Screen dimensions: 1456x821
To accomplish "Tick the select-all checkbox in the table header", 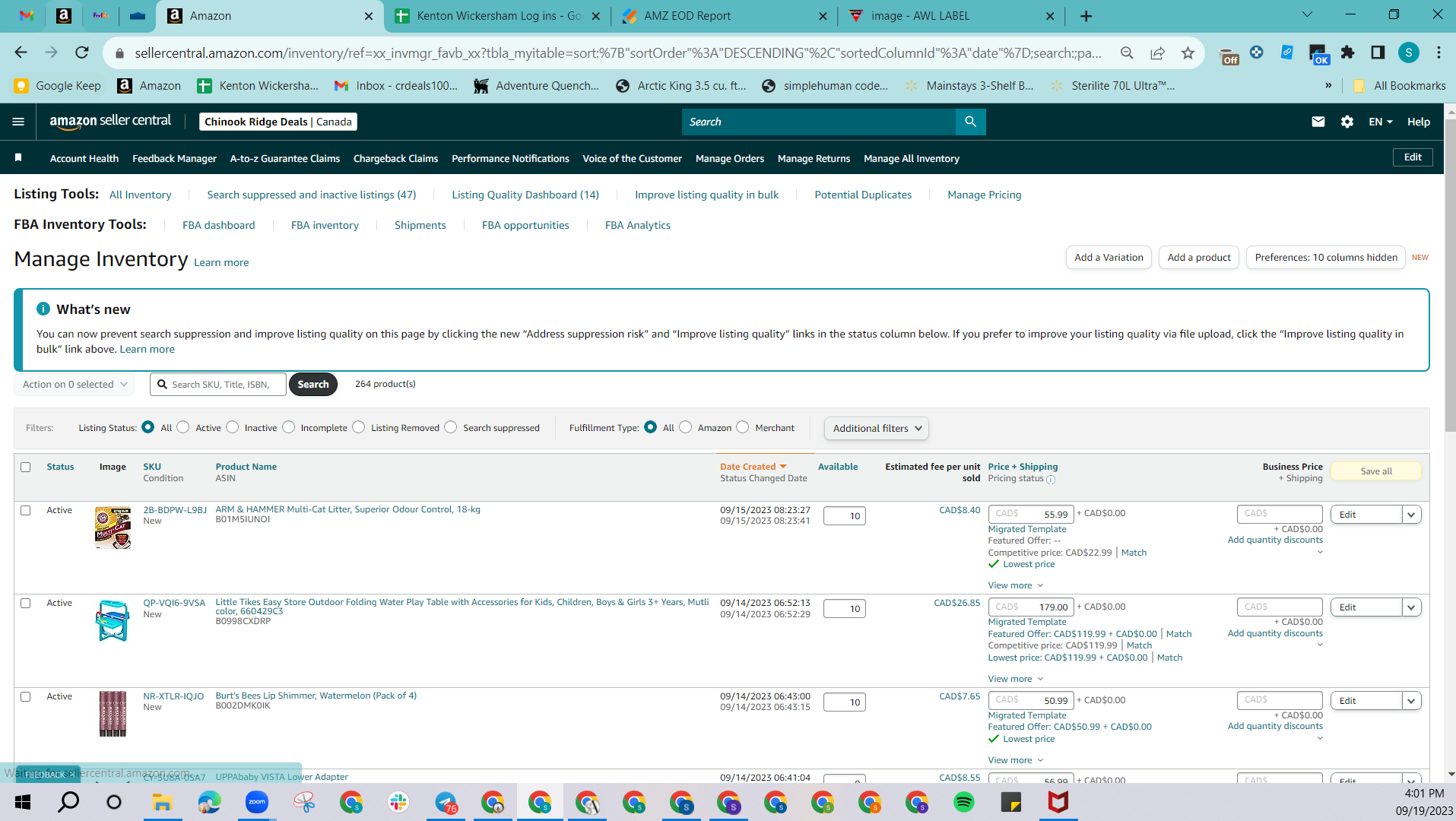I will tap(26, 467).
